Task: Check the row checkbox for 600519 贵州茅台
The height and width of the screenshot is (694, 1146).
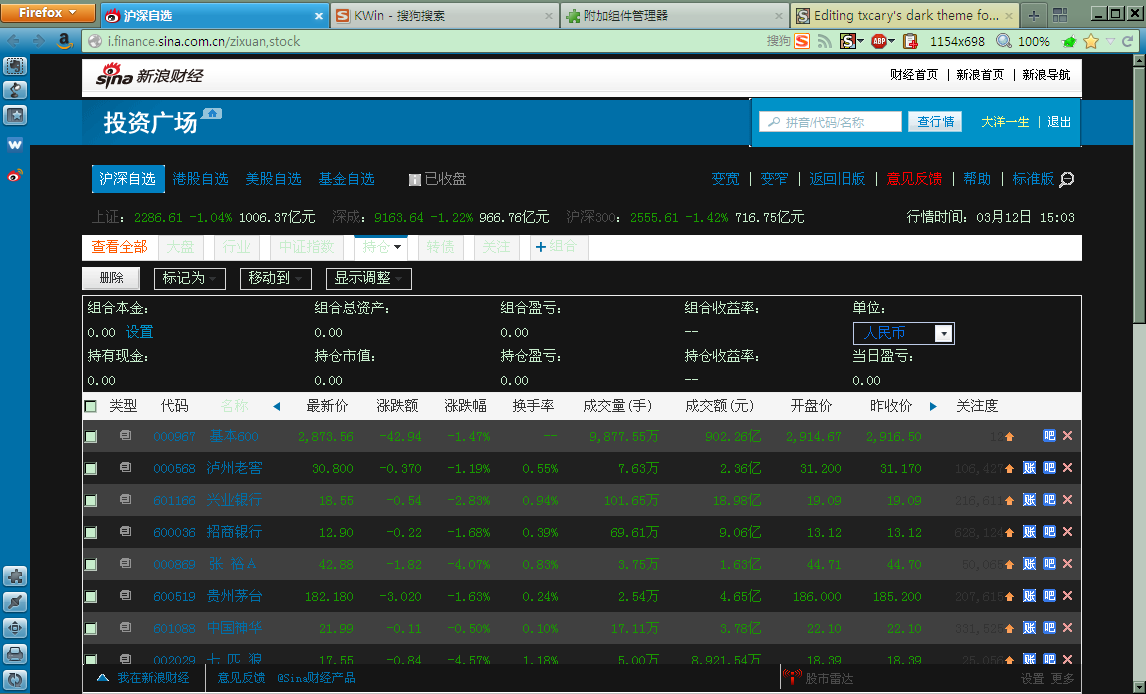Action: (x=92, y=596)
